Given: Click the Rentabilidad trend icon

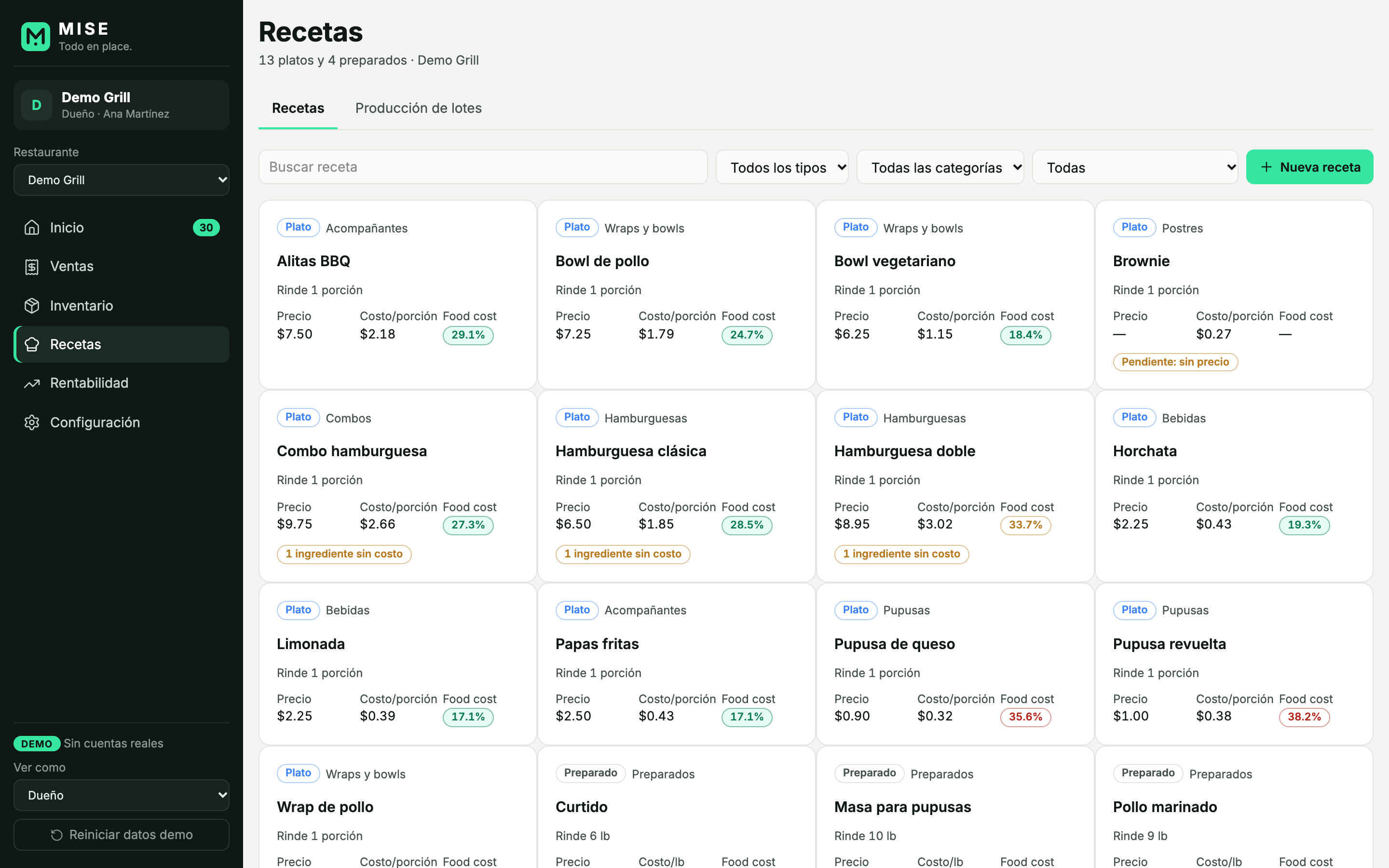Looking at the screenshot, I should [x=32, y=383].
